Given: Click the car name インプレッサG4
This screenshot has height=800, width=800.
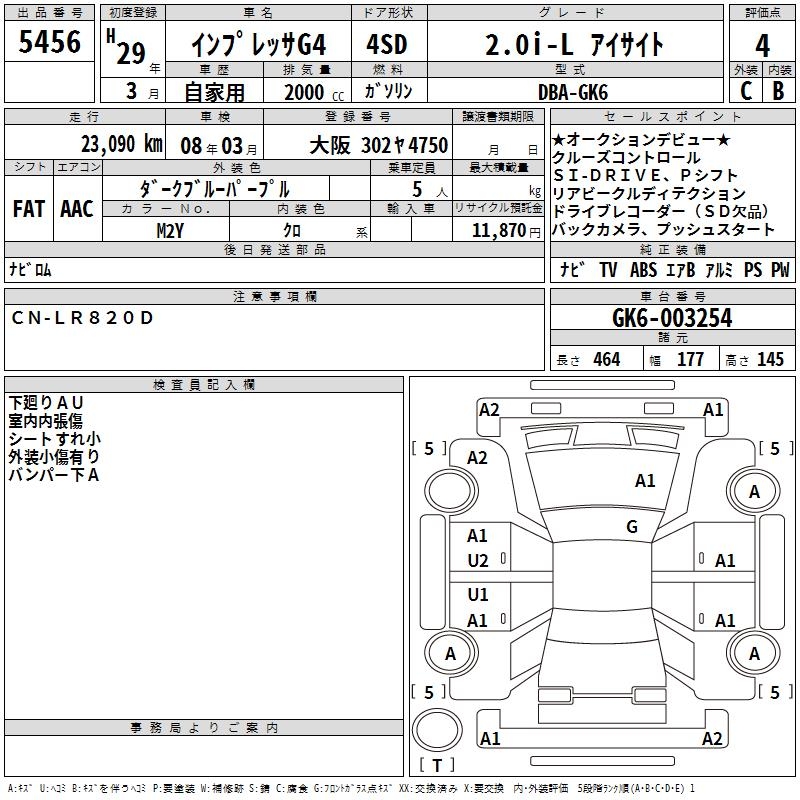Looking at the screenshot, I should coord(258,44).
